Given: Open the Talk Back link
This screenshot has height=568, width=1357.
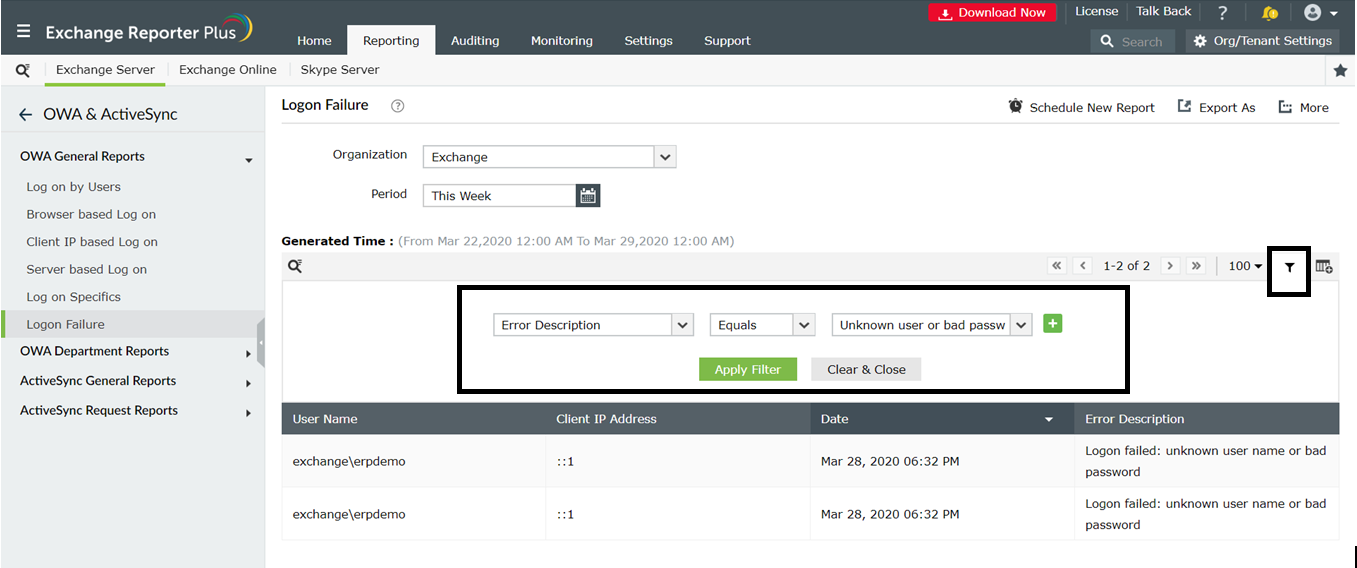Looking at the screenshot, I should tap(1164, 12).
